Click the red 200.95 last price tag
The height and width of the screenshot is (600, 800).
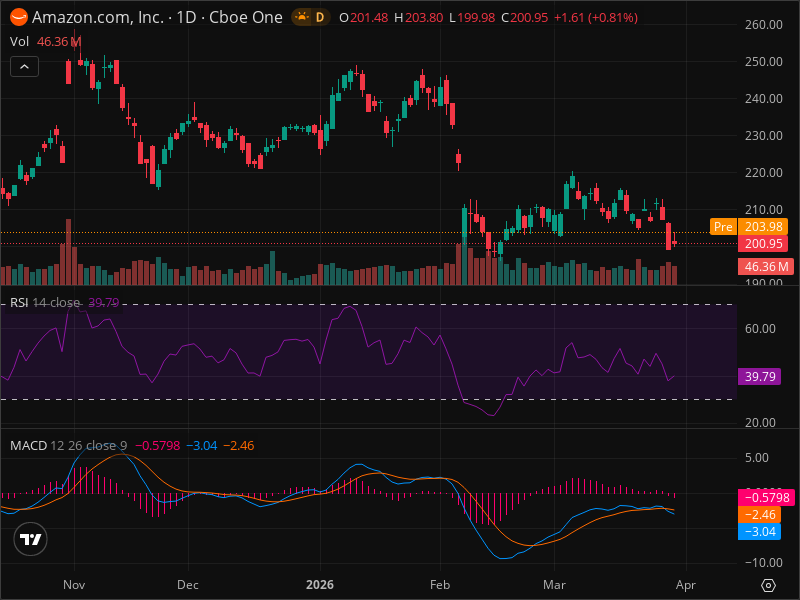(763, 243)
